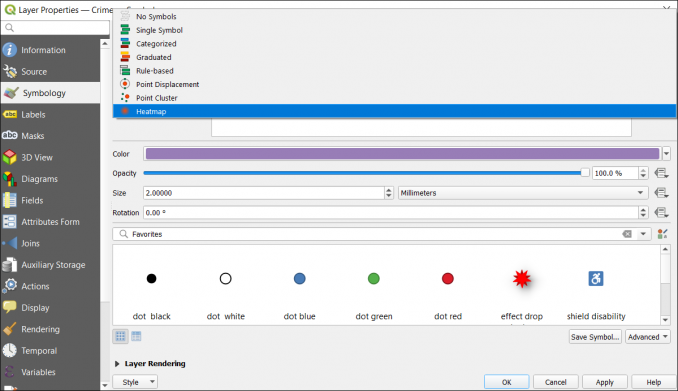This screenshot has height=391, width=678.
Task: Select the Symbology sidebar item
Action: 50,93
